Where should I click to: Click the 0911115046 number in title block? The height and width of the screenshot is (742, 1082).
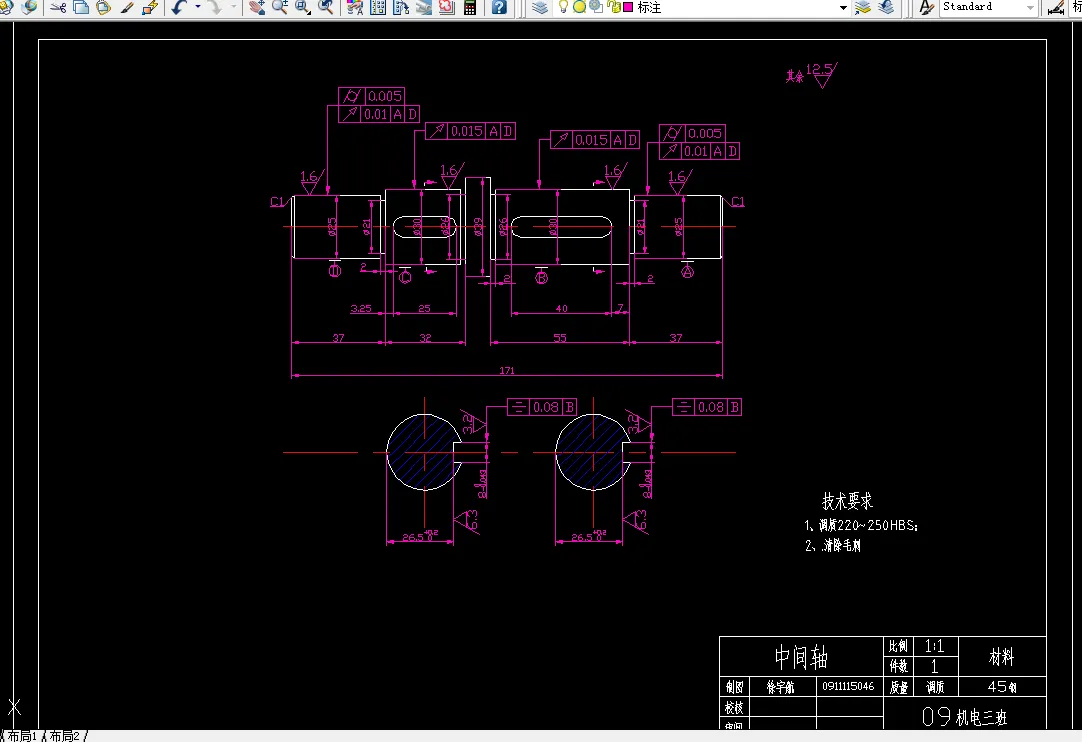(848, 686)
